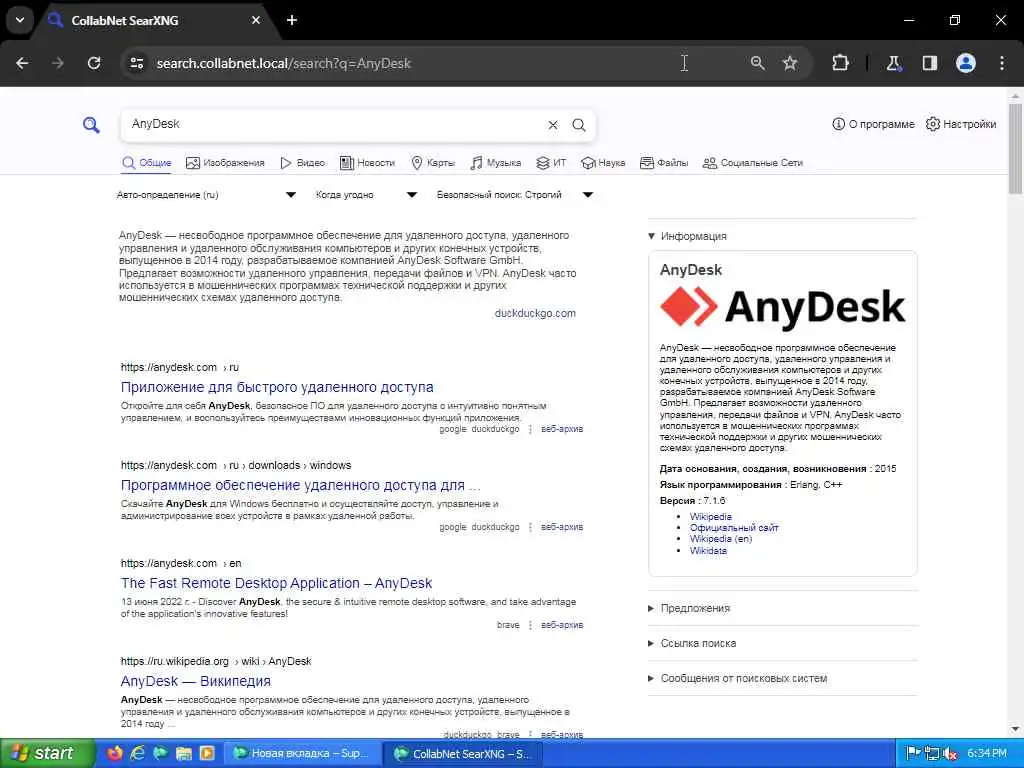Open the profile avatar menu

coord(966,63)
